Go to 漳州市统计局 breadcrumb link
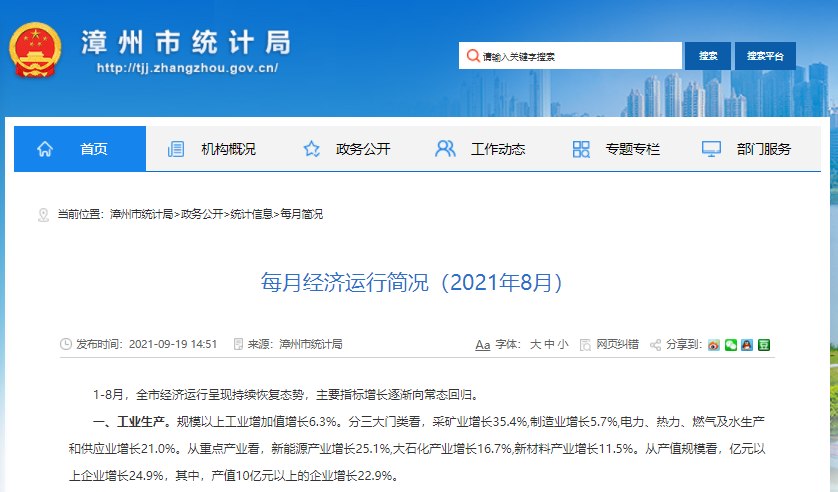 pyautogui.click(x=142, y=214)
